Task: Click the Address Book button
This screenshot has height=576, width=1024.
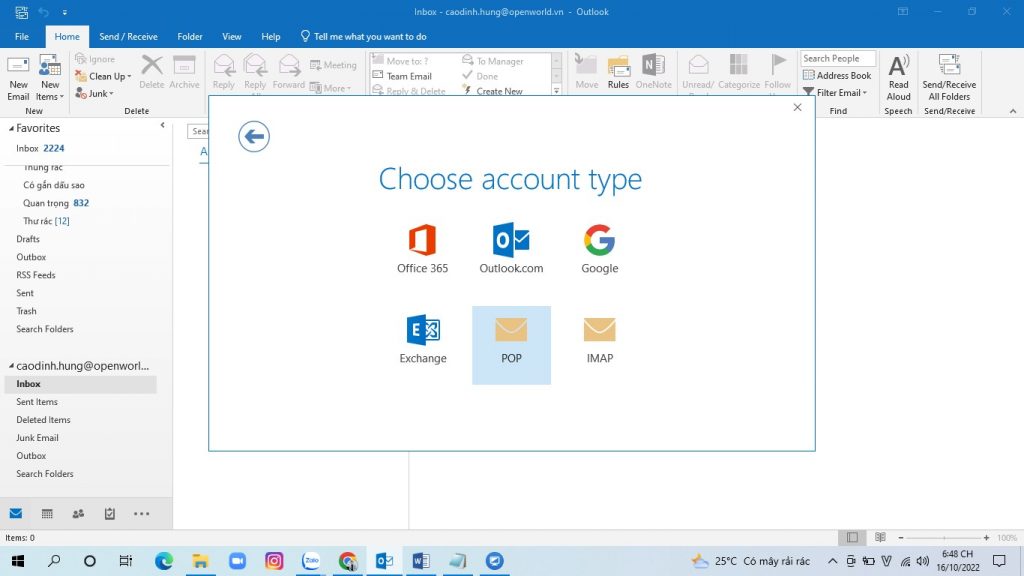Action: coord(837,76)
